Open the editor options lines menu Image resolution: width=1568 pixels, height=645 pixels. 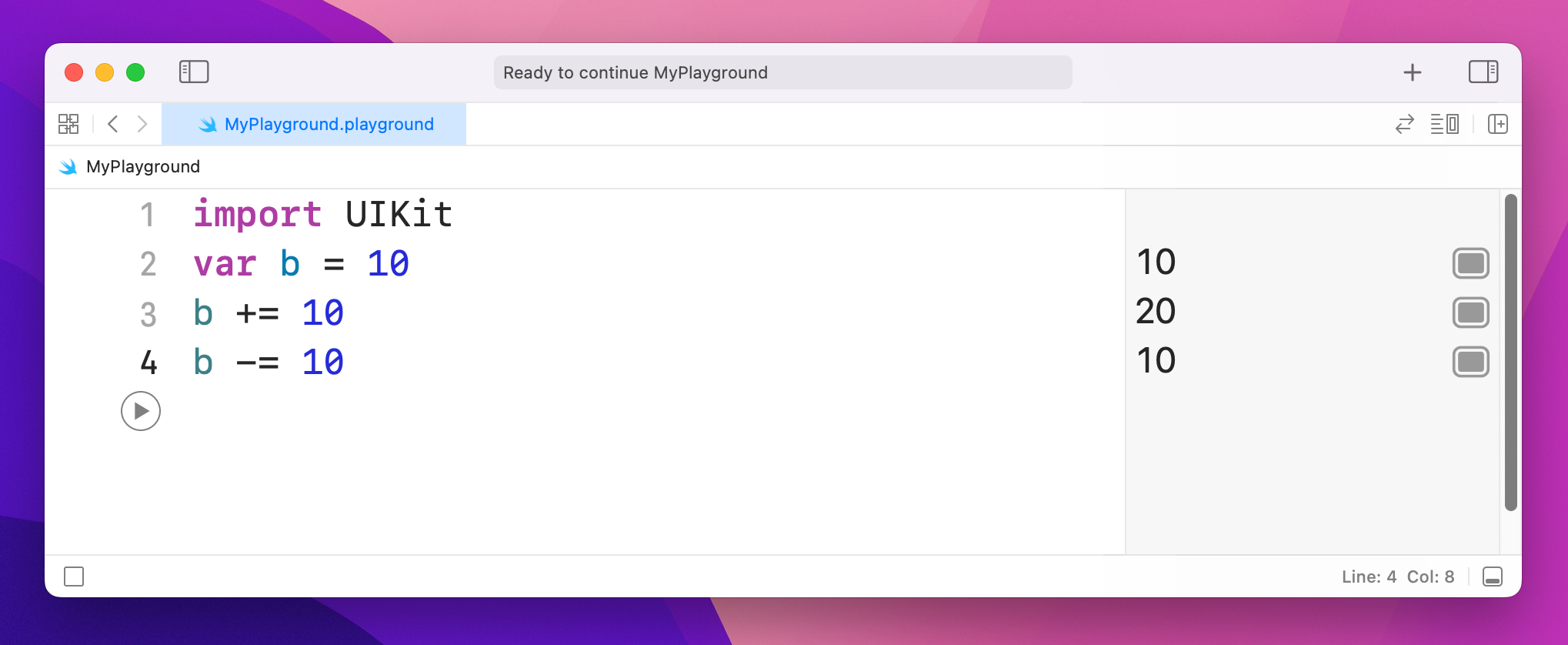pyautogui.click(x=1444, y=124)
